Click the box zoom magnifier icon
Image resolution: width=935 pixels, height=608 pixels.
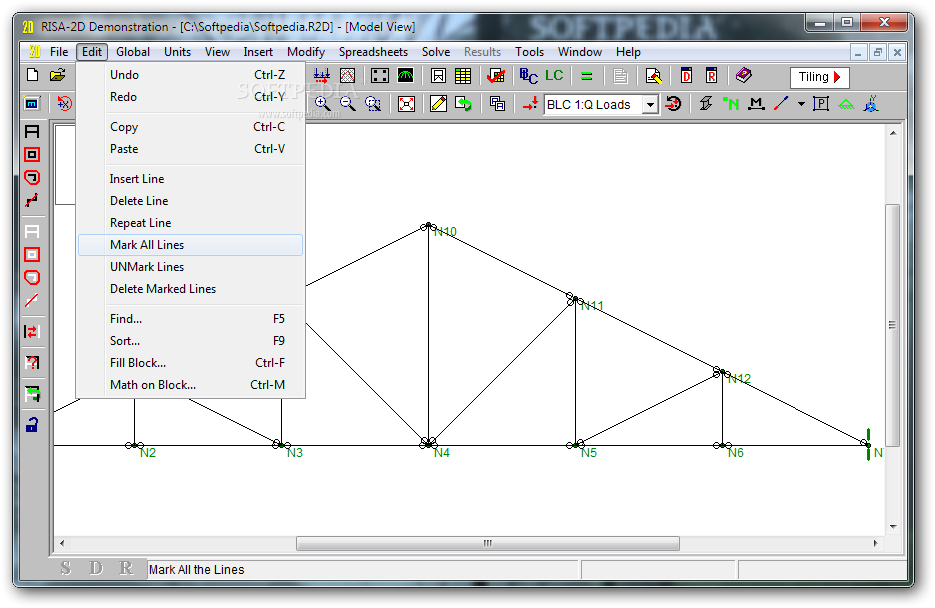point(373,104)
